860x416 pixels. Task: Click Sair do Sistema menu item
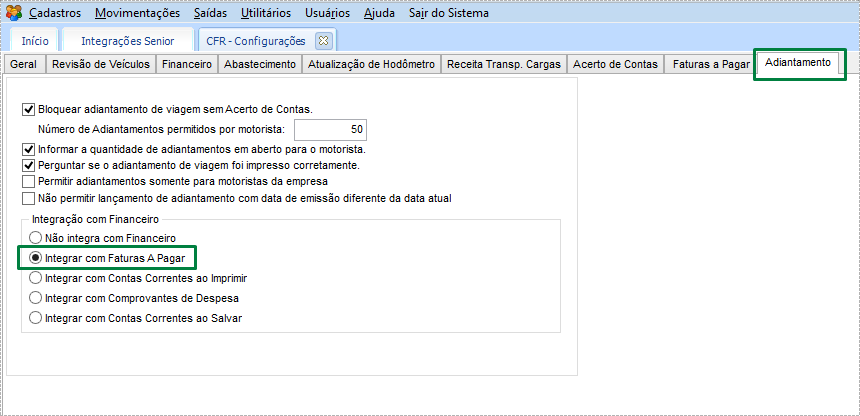click(x=449, y=13)
